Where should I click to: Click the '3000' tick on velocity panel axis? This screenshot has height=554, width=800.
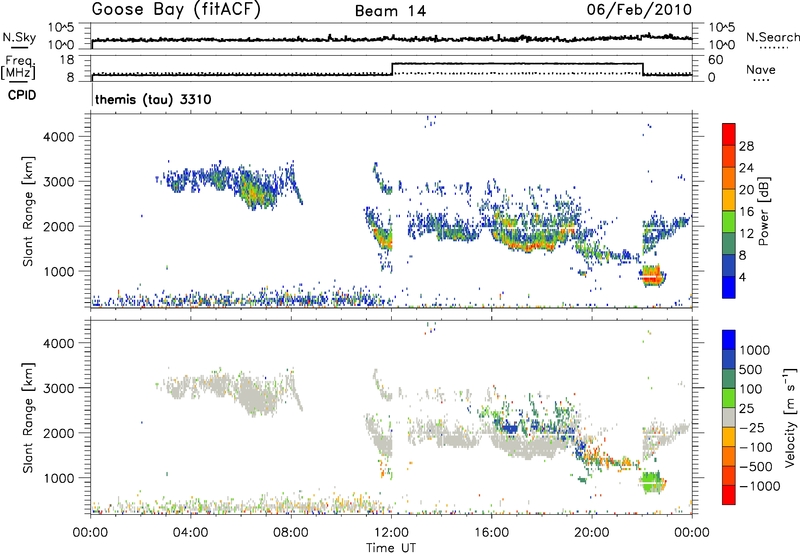click(59, 388)
